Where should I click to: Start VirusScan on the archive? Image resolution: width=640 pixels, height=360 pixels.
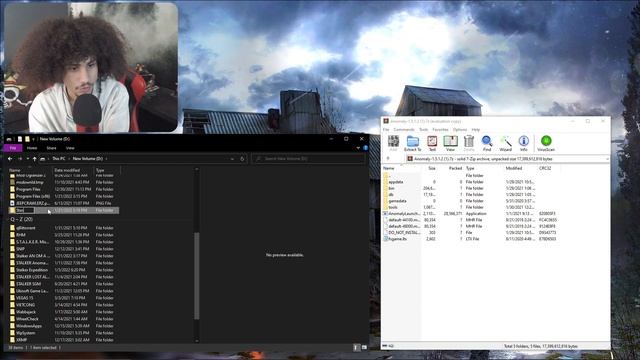coord(546,143)
